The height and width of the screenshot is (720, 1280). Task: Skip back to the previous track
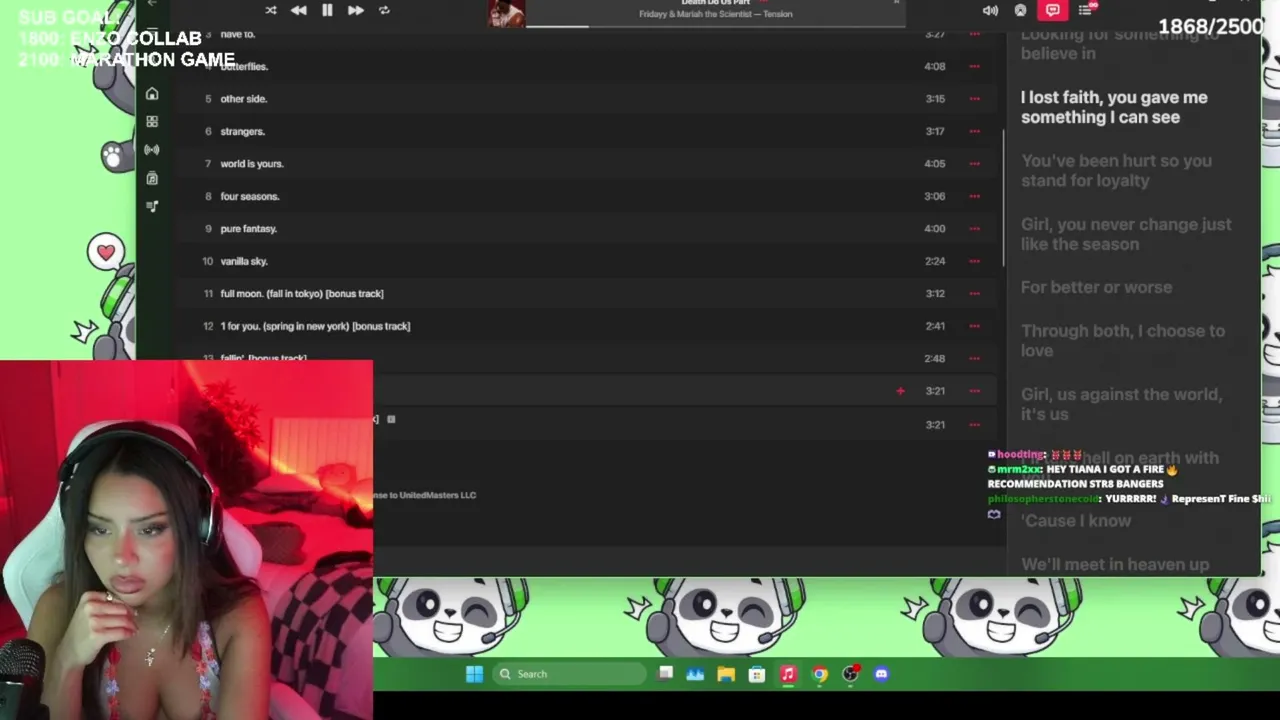click(298, 10)
